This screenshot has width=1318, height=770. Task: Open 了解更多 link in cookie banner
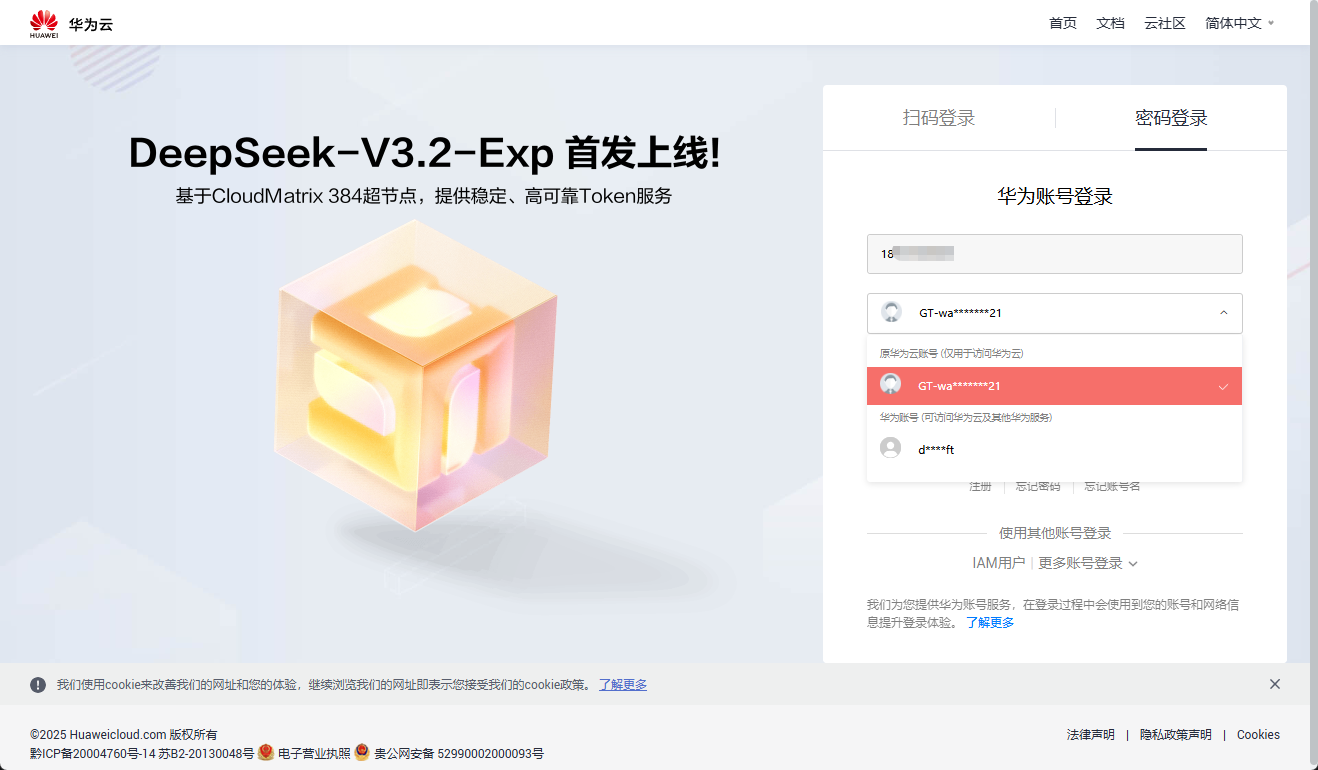tap(623, 685)
